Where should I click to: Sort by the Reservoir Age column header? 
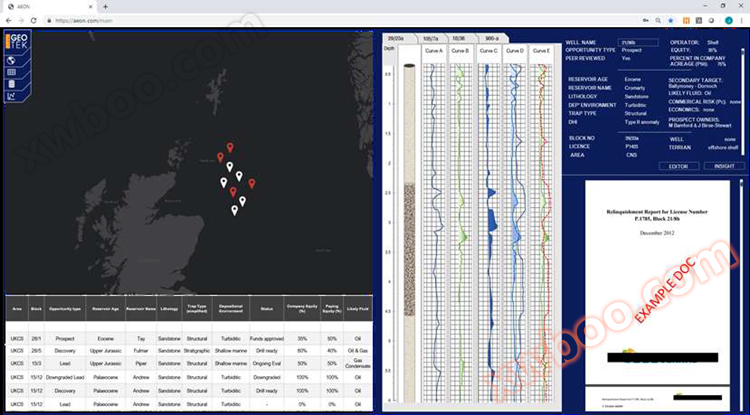coord(105,310)
